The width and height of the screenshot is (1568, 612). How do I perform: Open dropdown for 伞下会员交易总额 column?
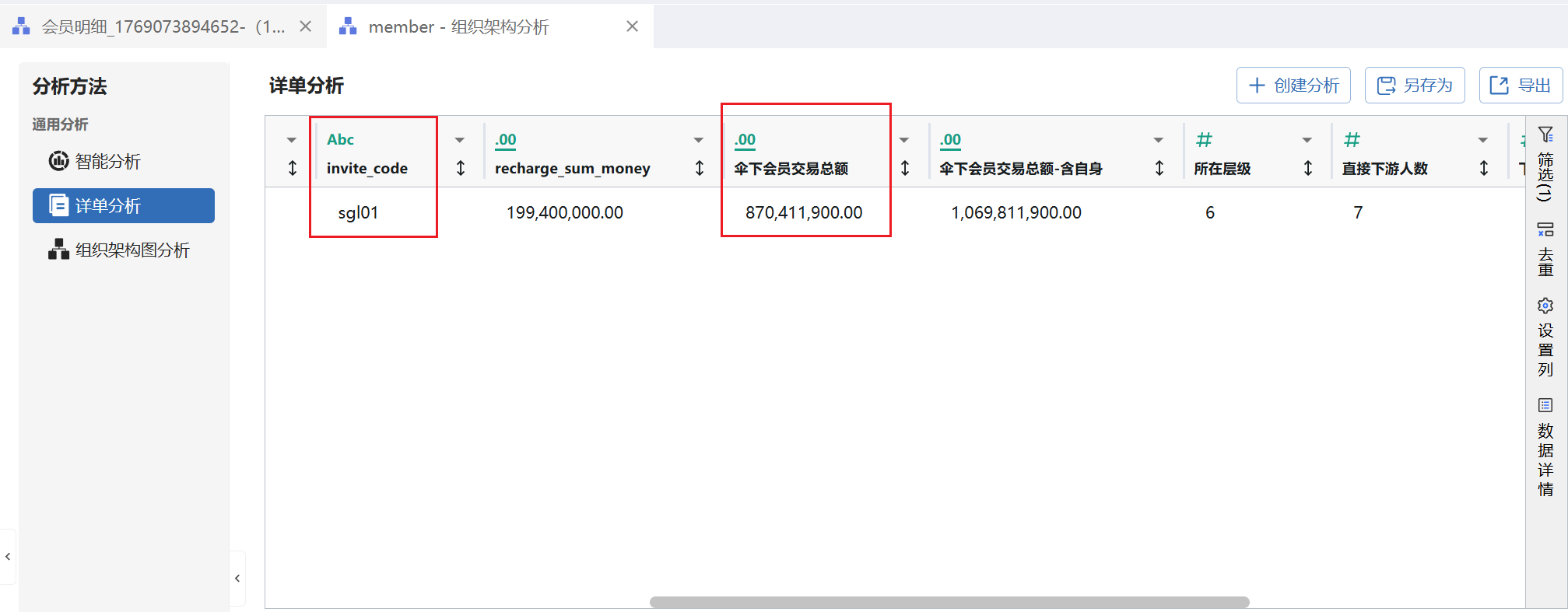[904, 140]
